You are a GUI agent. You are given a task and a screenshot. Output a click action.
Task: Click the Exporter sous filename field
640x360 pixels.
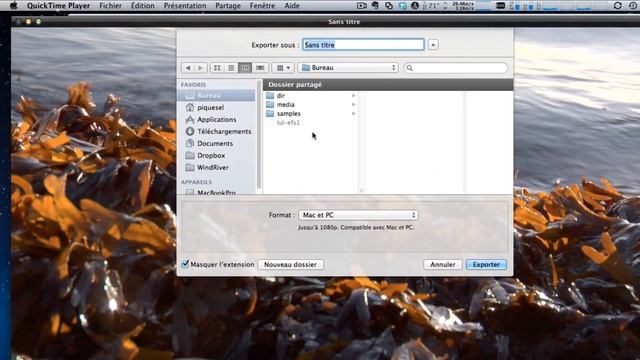click(363, 44)
